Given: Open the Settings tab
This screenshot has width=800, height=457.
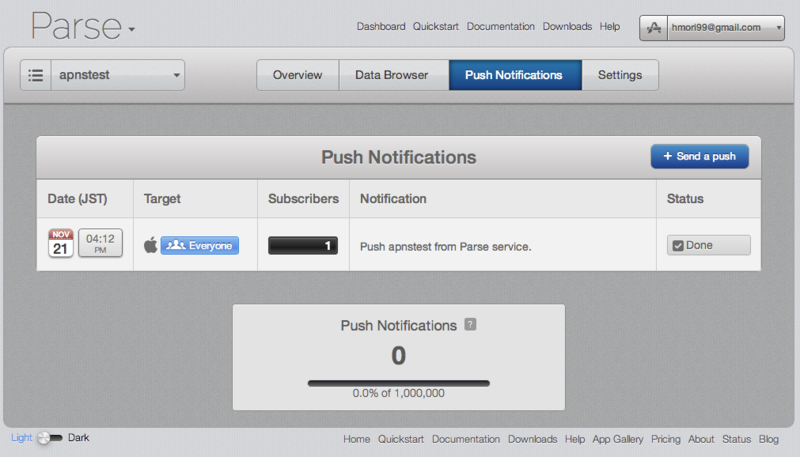Looking at the screenshot, I should (620, 75).
